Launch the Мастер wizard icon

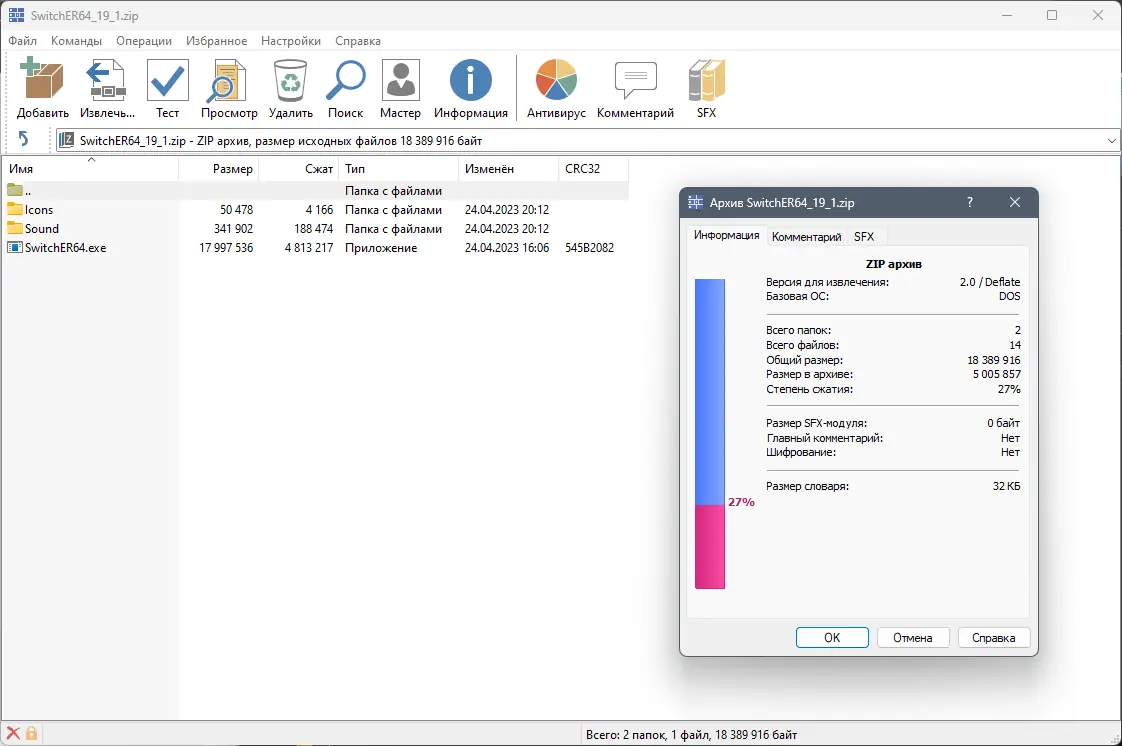coord(400,79)
